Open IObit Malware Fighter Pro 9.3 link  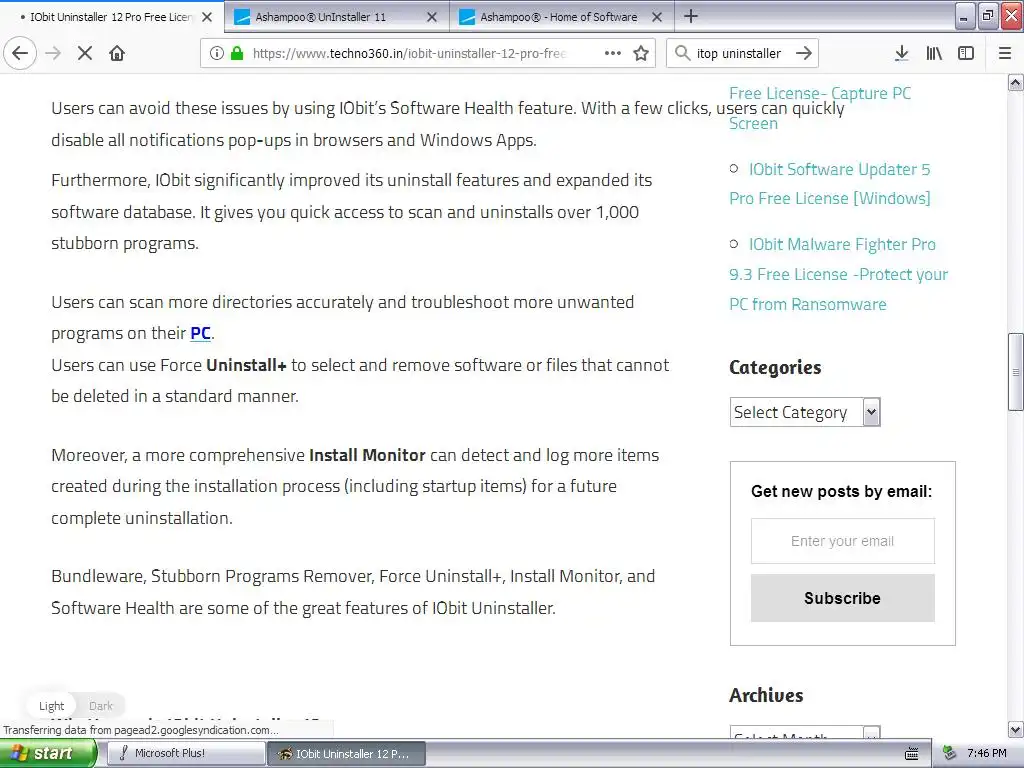pos(839,274)
